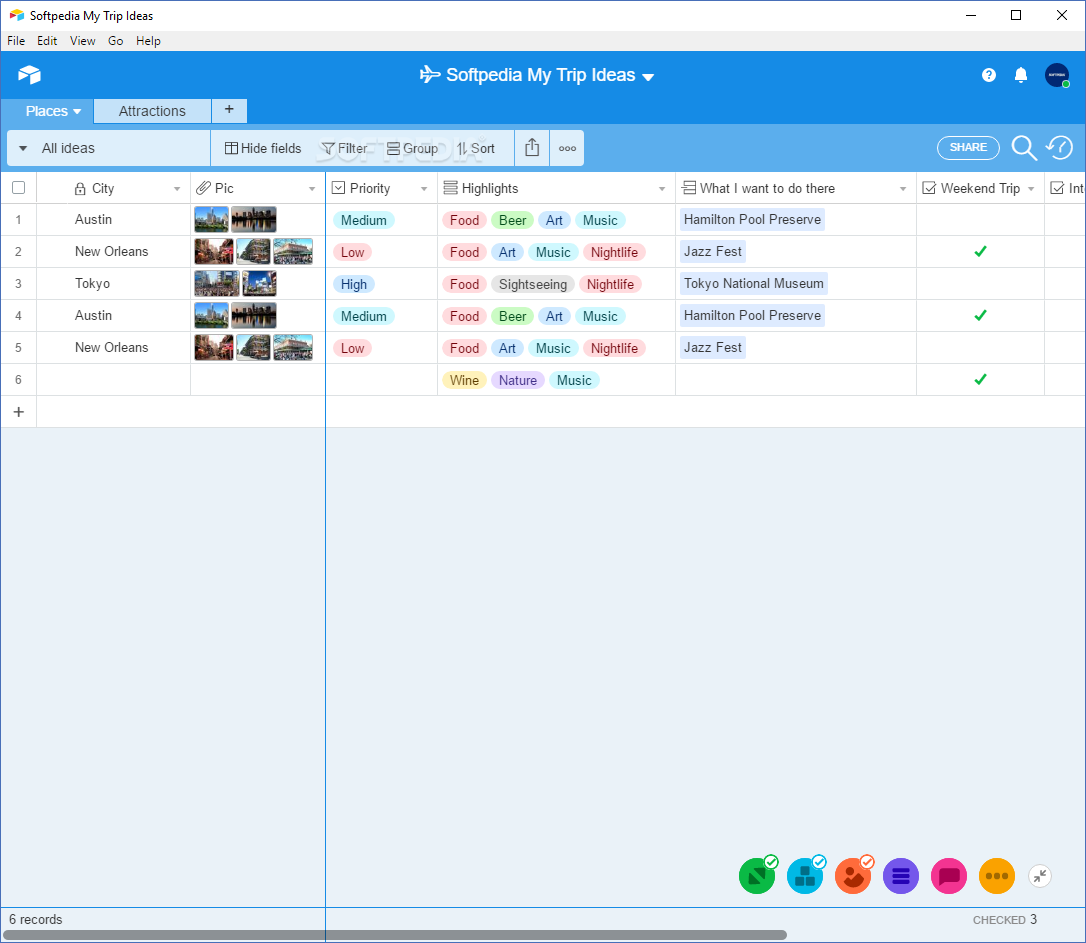This screenshot has height=943, width=1086.
Task: Click the yellow more dots circle icon
Action: [997, 876]
